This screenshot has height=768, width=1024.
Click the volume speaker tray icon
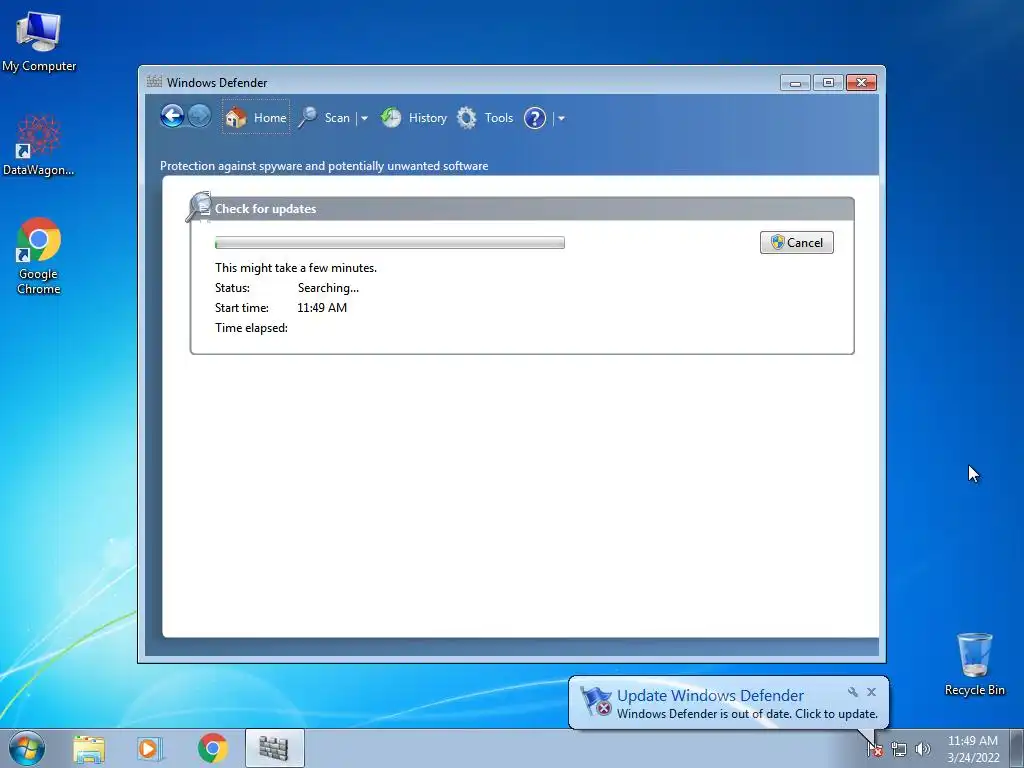tap(922, 749)
